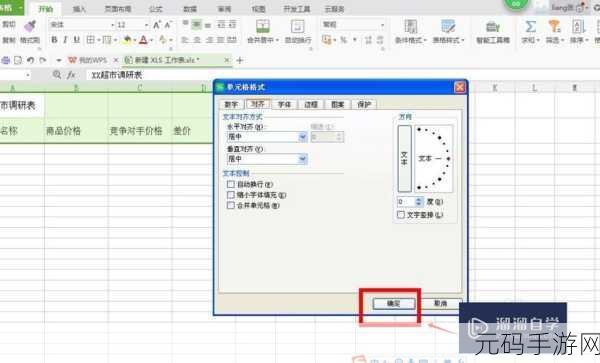Close the Cell Format dialog

pyautogui.click(x=460, y=87)
